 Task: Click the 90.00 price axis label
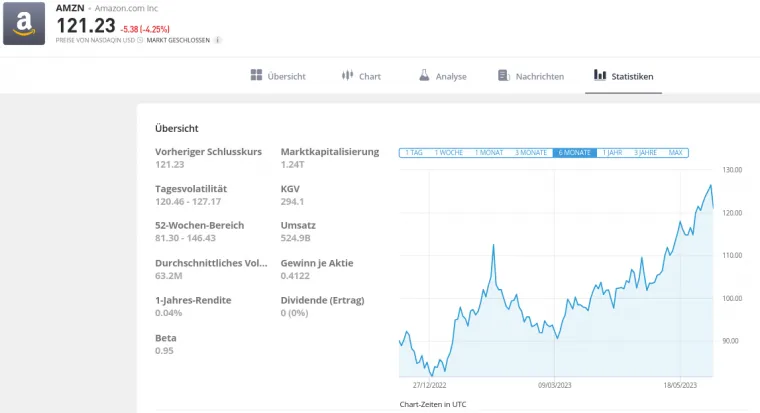coord(730,341)
